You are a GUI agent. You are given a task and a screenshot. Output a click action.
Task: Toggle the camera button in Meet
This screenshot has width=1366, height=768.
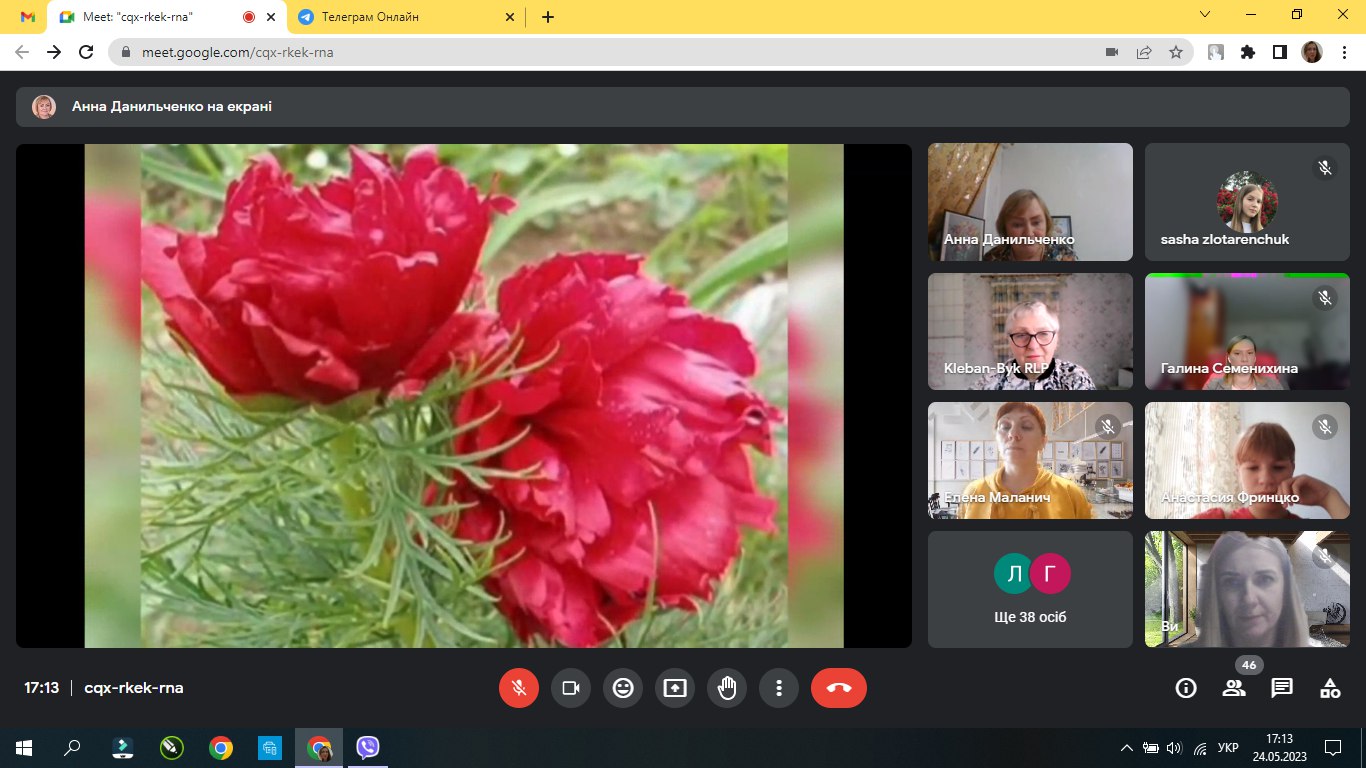tap(571, 688)
